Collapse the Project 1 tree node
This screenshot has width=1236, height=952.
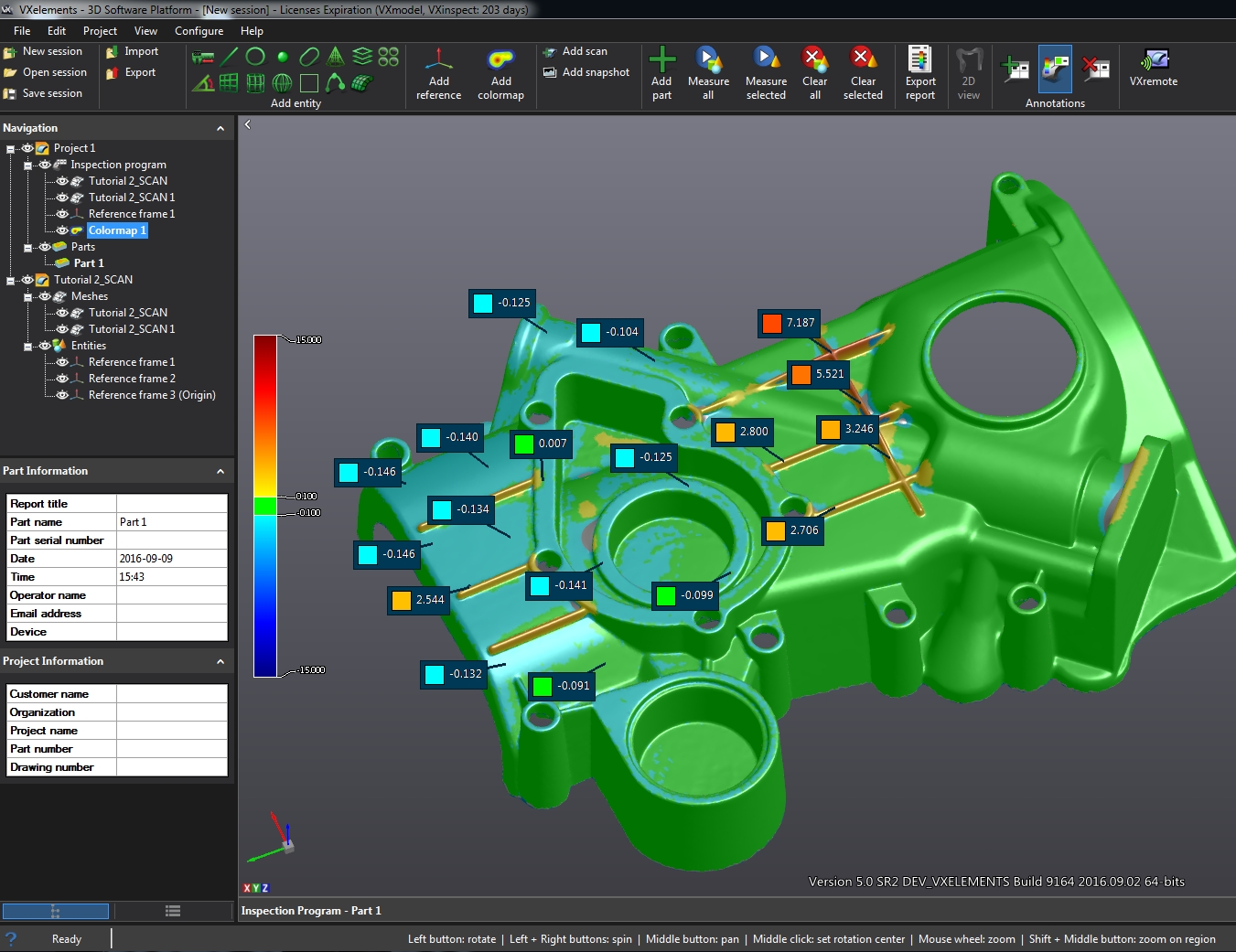[x=10, y=148]
